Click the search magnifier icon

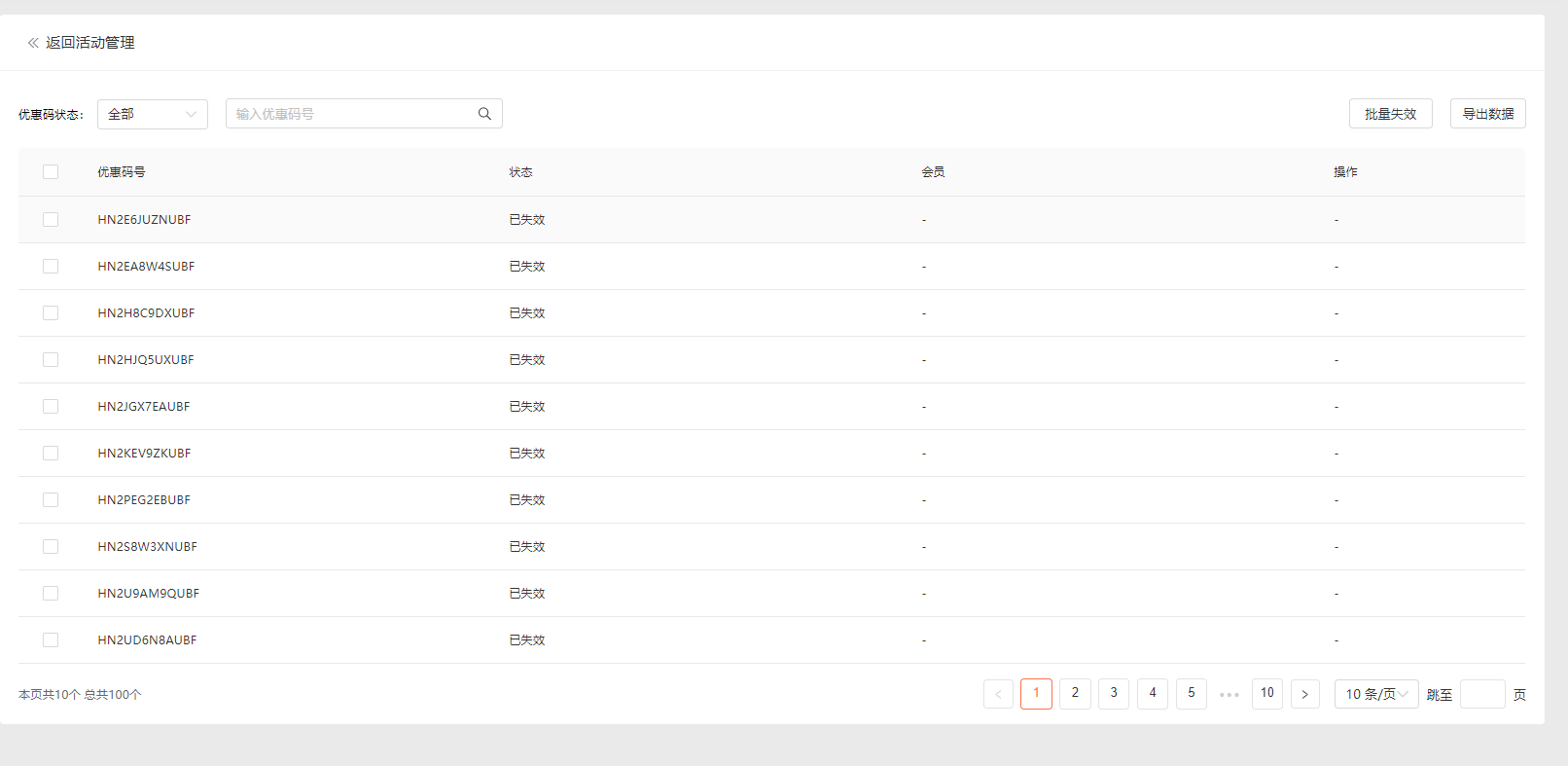[484, 114]
